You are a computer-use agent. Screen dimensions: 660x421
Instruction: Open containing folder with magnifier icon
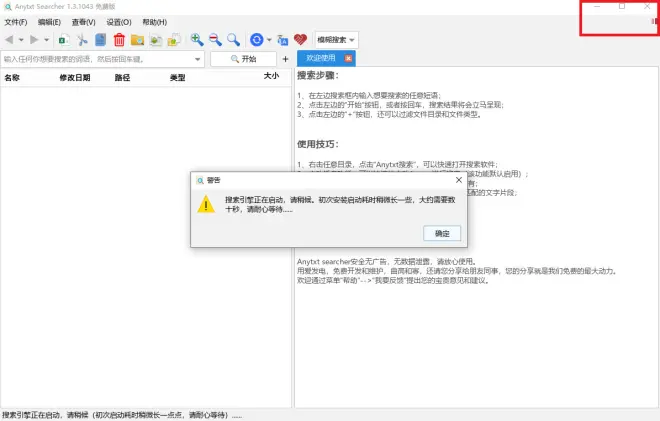137,40
